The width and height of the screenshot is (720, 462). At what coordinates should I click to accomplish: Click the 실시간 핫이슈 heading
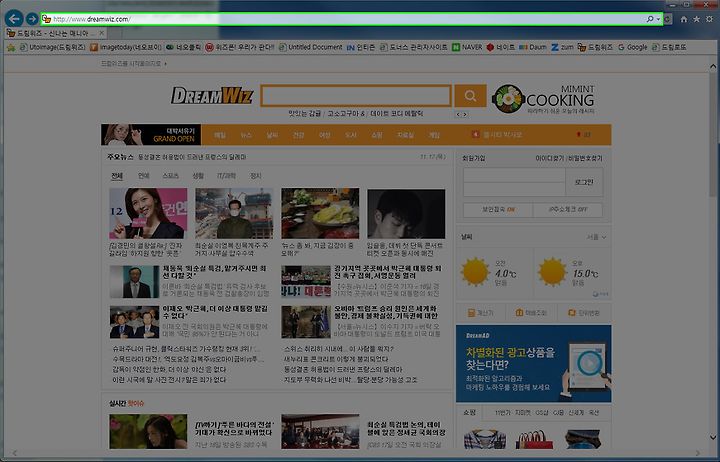[126, 403]
